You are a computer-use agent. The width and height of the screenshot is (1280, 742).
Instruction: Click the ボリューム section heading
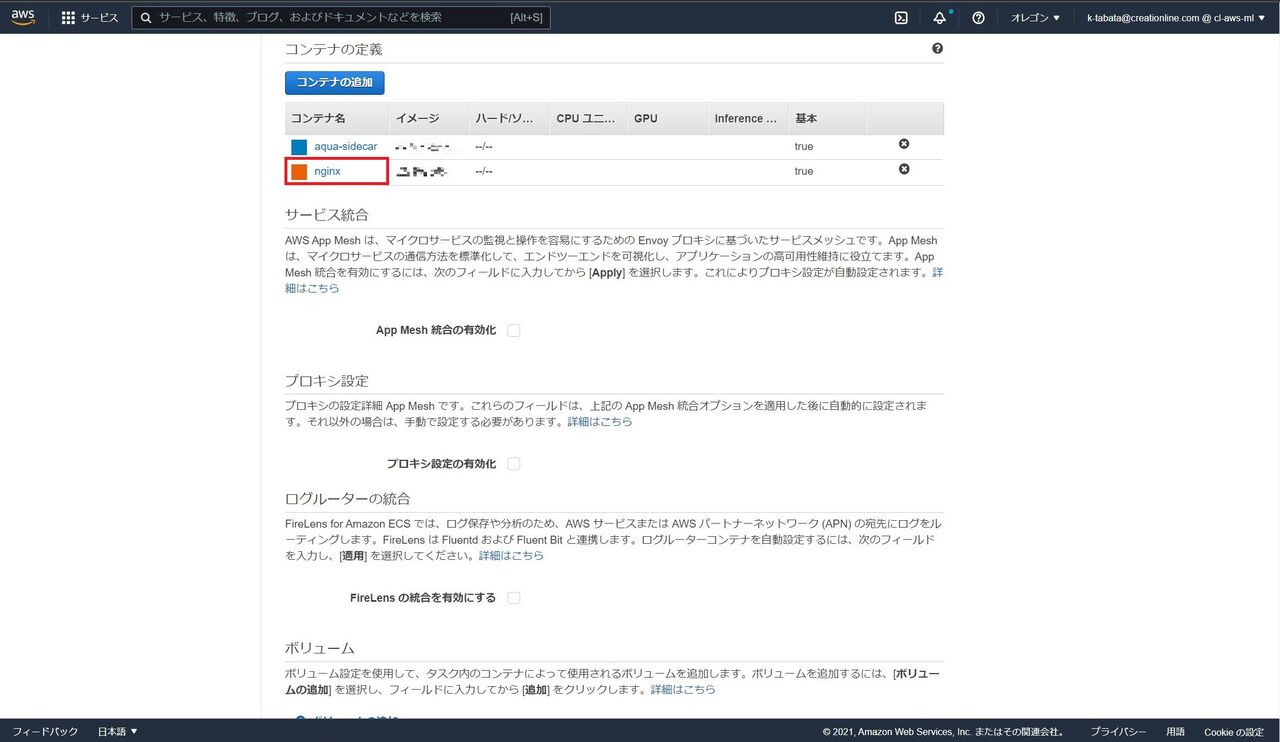click(x=320, y=648)
